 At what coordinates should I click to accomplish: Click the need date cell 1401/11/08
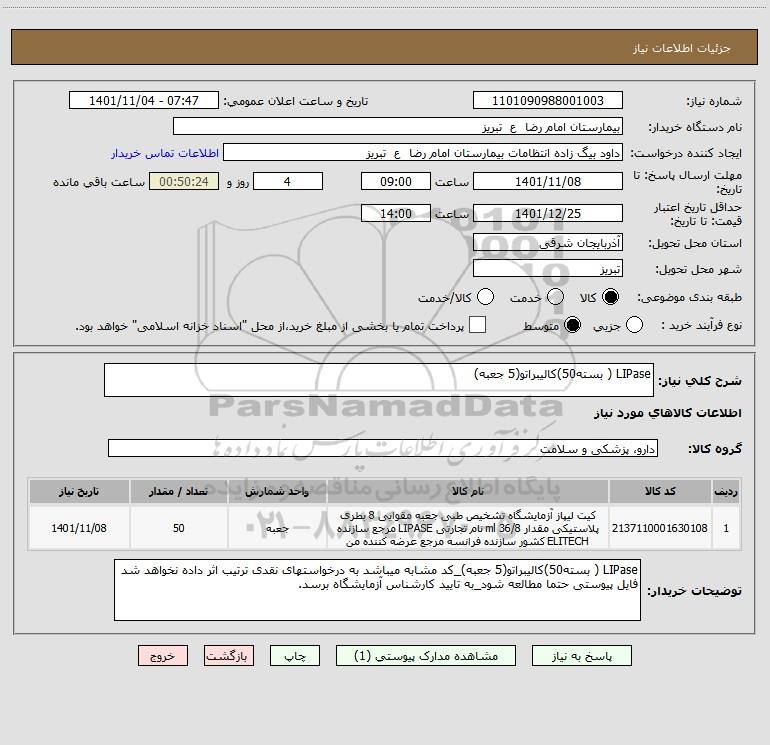click(x=79, y=528)
